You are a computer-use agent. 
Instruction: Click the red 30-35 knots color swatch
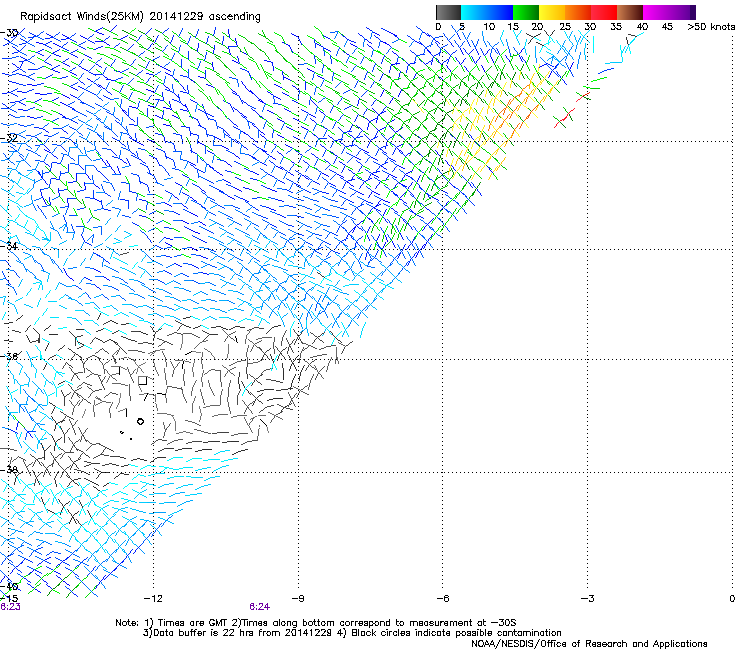click(604, 12)
